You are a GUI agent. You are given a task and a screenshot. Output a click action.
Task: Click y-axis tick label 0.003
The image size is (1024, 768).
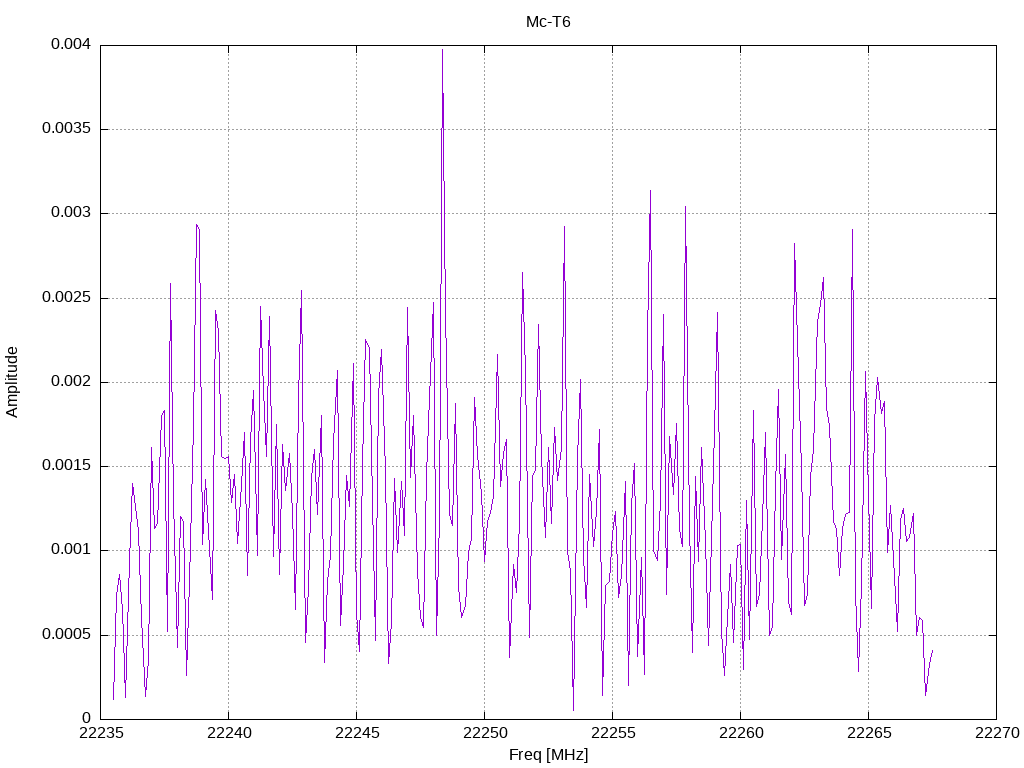tap(71, 213)
